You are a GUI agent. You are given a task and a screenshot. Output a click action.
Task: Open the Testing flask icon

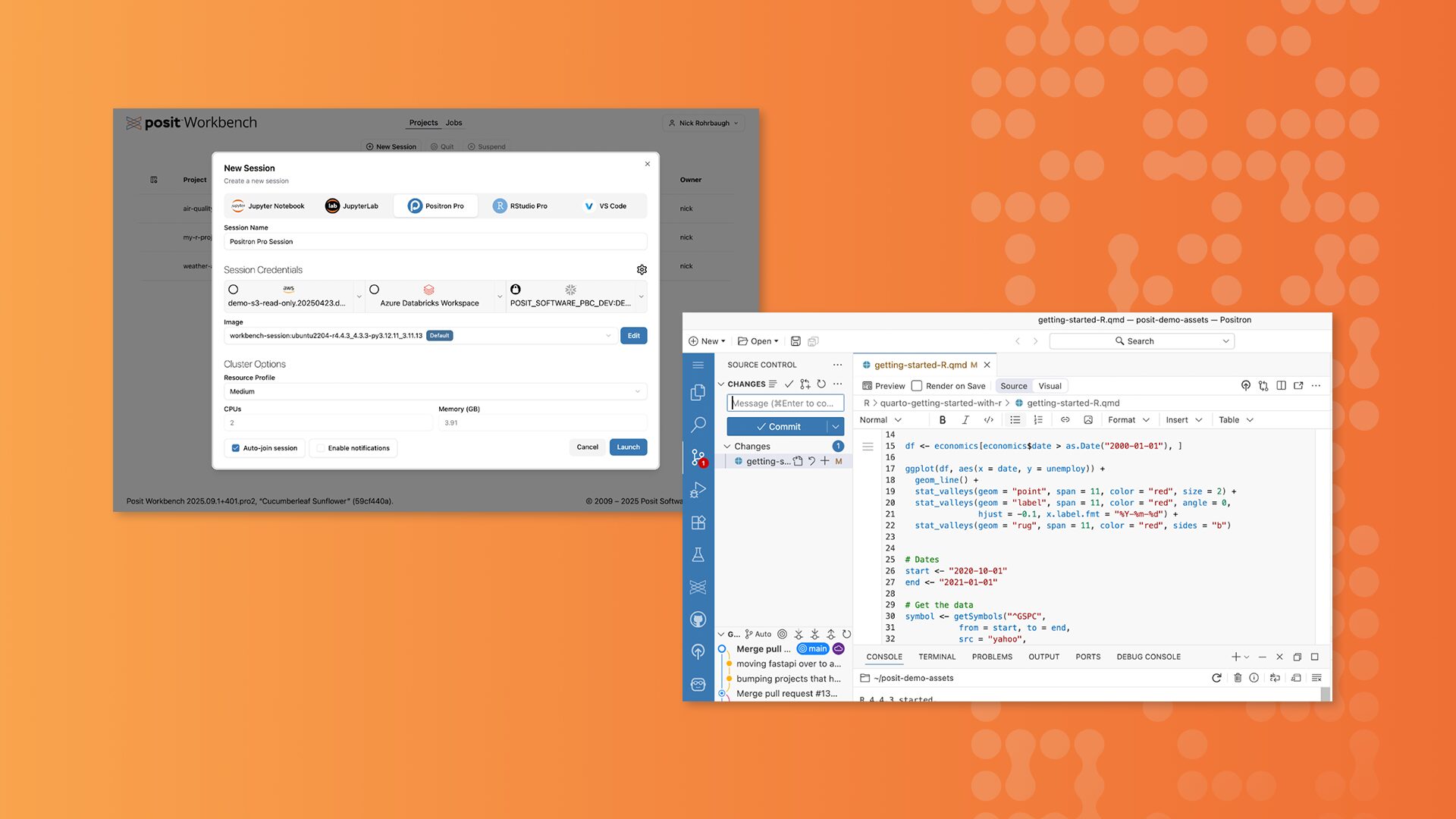pos(698,555)
